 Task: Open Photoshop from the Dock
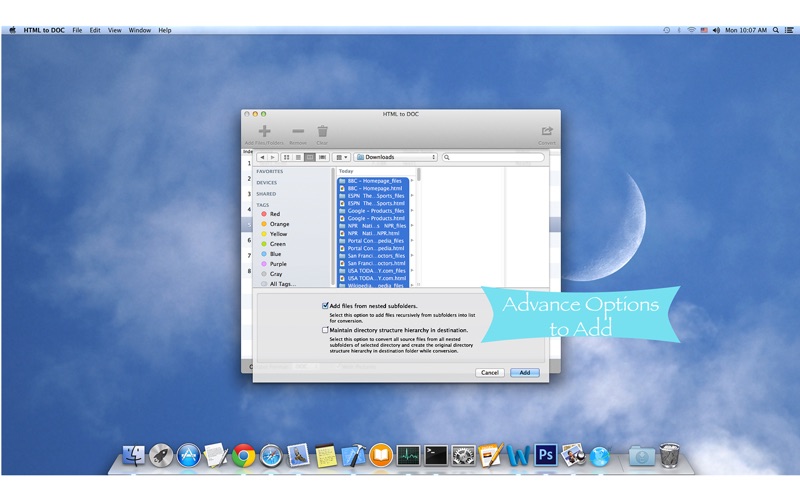545,455
